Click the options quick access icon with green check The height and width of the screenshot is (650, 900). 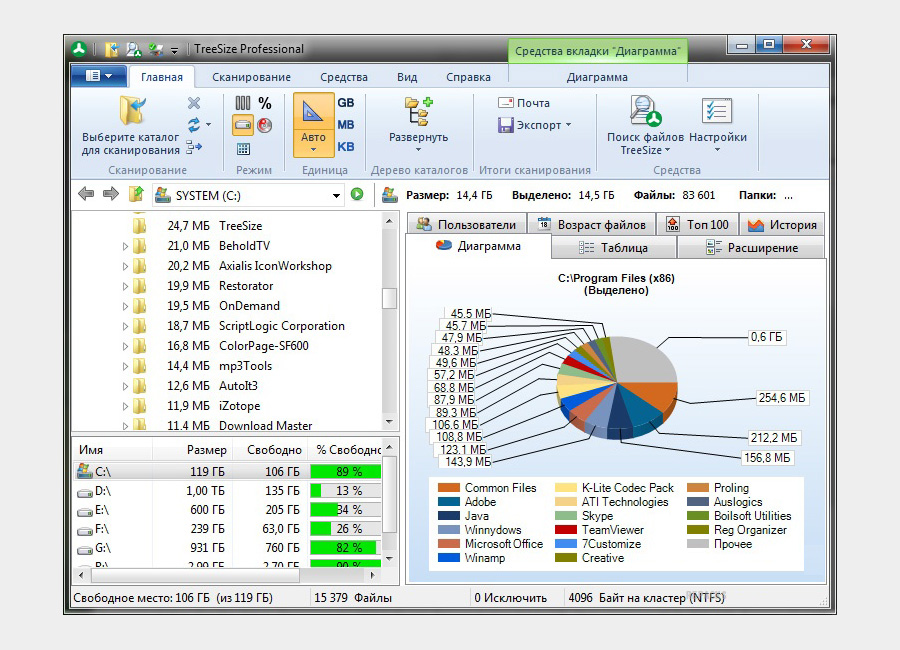click(156, 50)
